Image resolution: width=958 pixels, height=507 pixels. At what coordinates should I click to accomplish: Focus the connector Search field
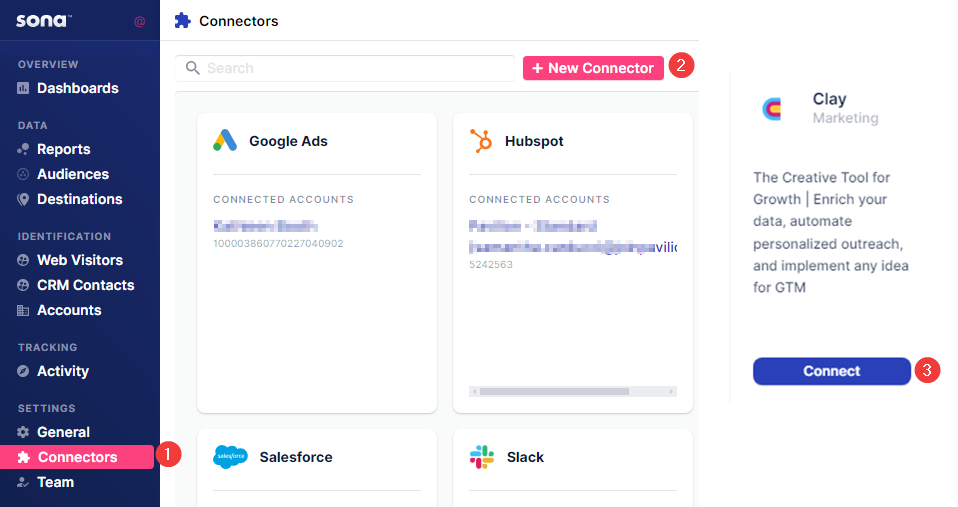345,68
